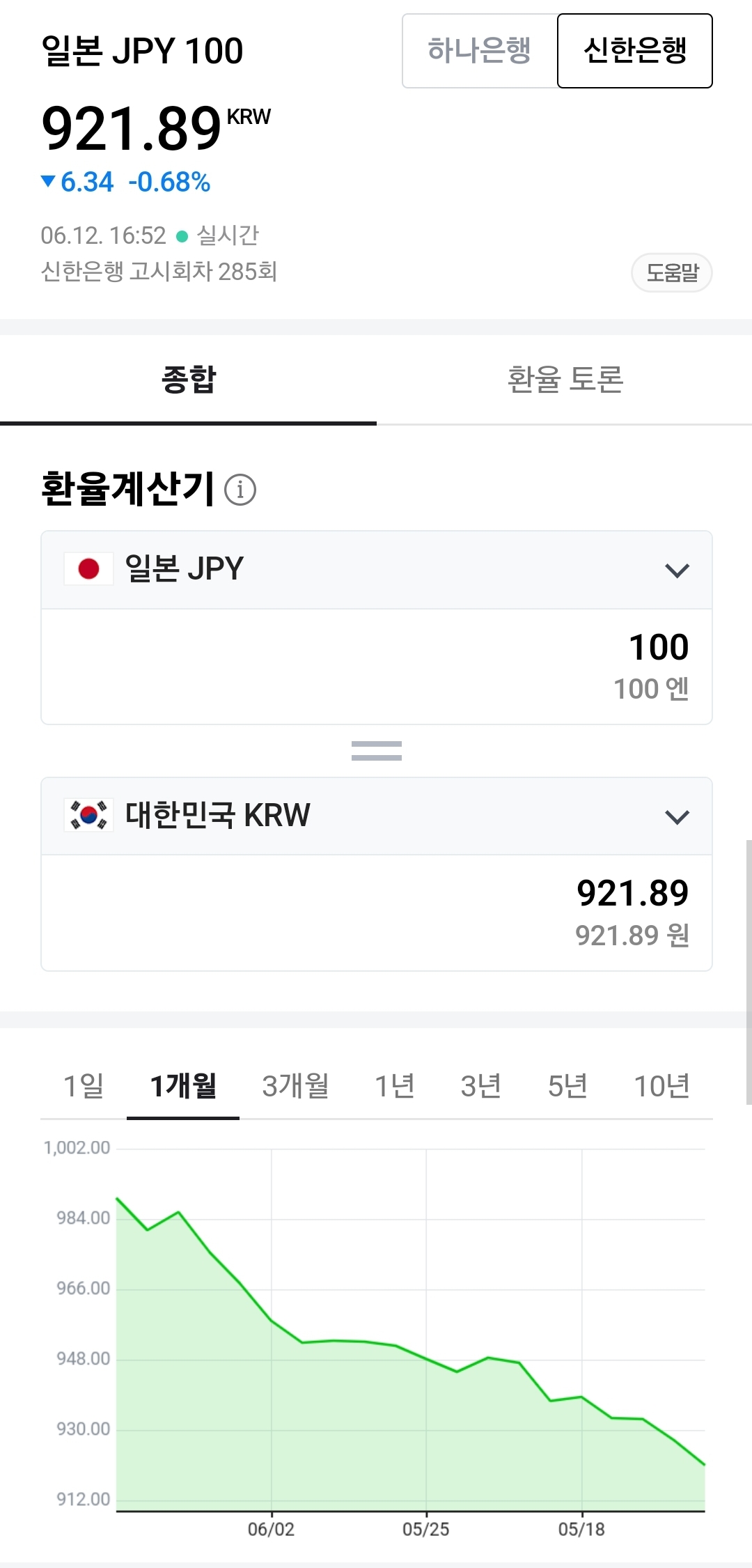This screenshot has height=1568, width=752.
Task: Click the chart line at 05/25
Action: [x=426, y=1359]
